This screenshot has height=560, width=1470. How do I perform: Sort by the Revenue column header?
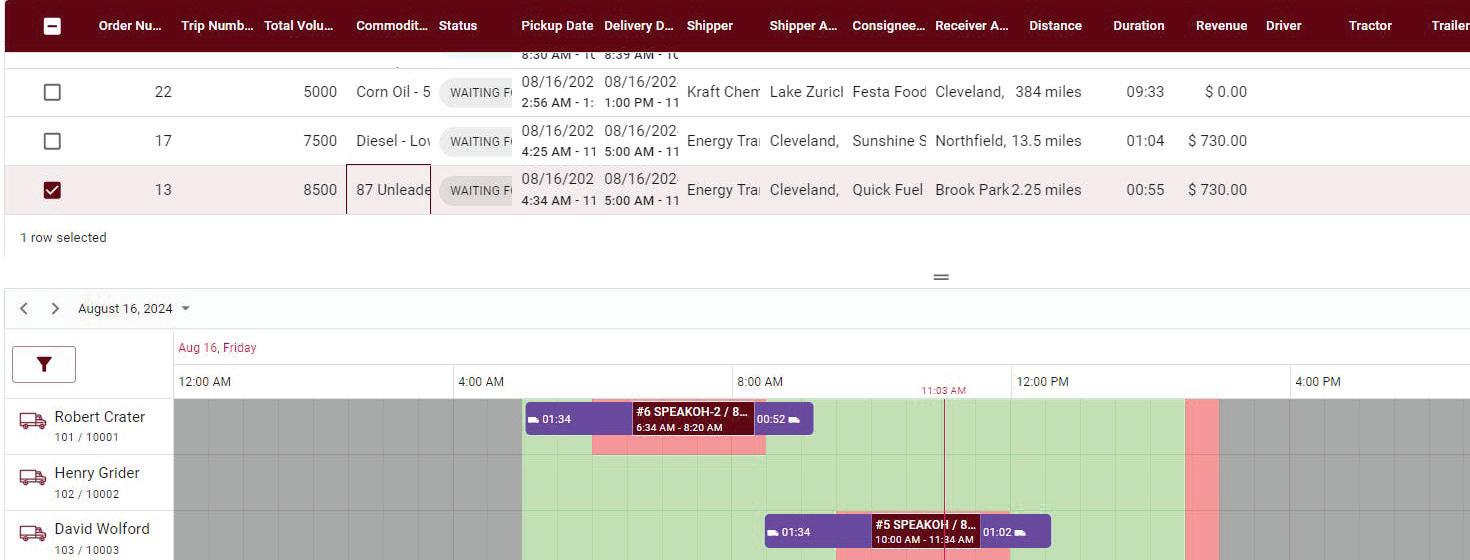tap(1220, 26)
